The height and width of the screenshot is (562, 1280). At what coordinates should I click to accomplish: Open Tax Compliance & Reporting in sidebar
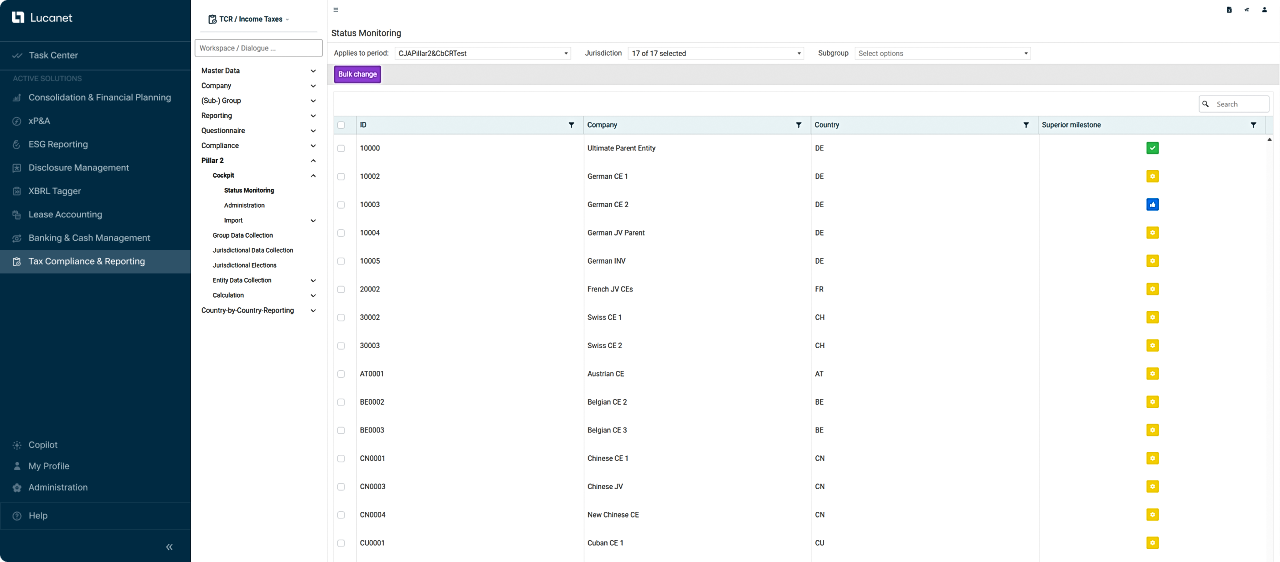[87, 262]
